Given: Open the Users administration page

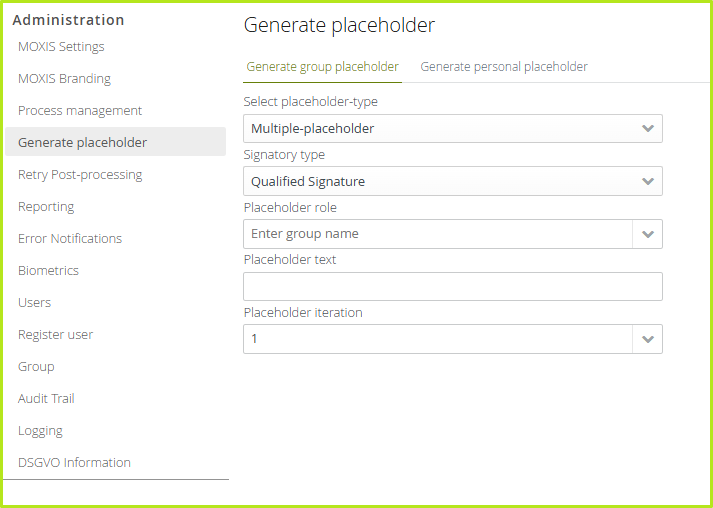Looking at the screenshot, I should point(34,303).
